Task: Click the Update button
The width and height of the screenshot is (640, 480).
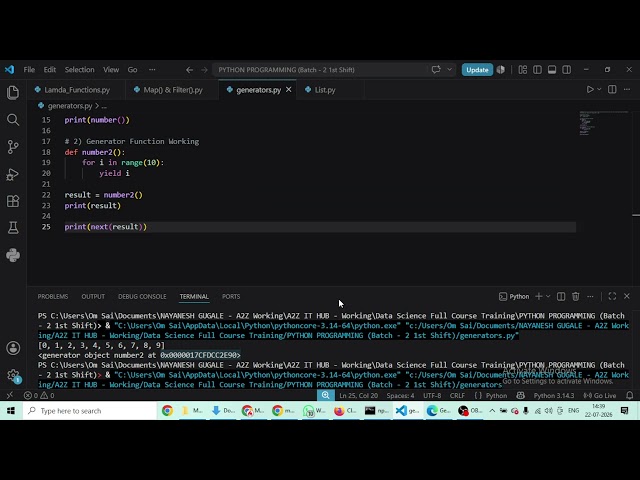Action: tap(477, 70)
